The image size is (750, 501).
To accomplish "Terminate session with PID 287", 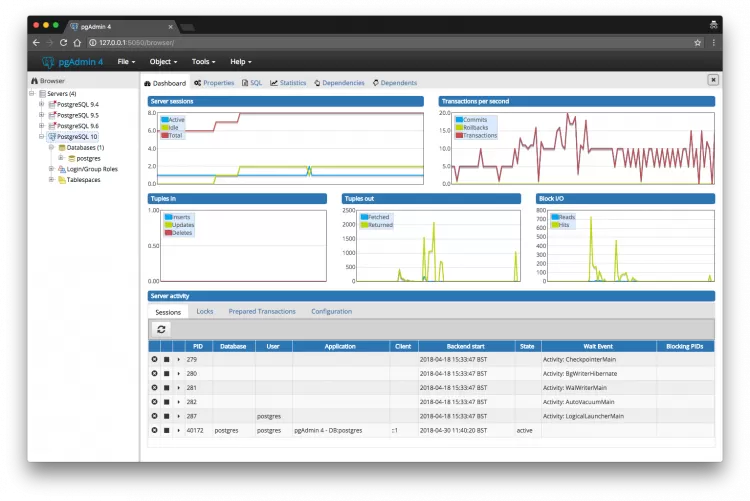I will coord(154,416).
